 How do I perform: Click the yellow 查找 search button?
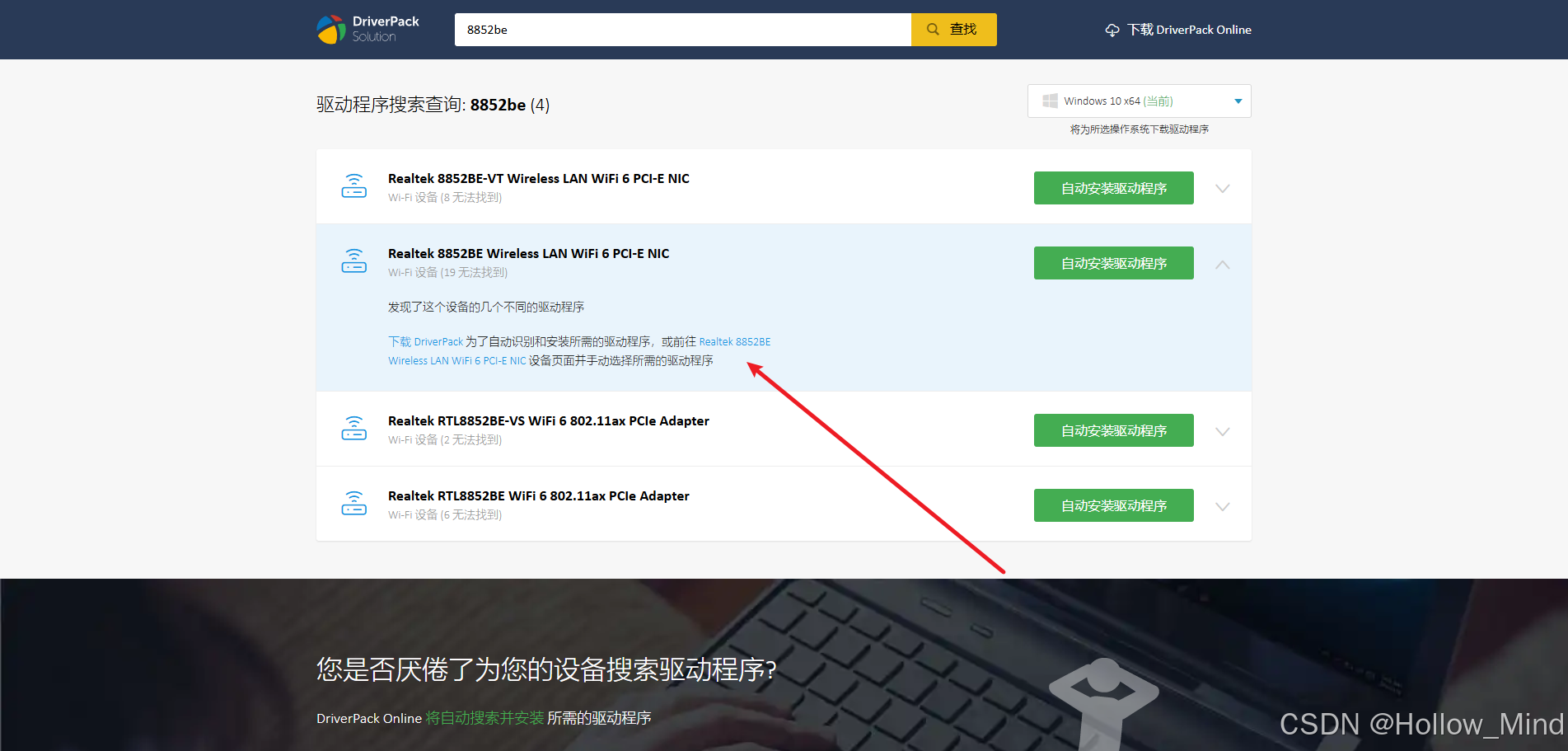[953, 30]
